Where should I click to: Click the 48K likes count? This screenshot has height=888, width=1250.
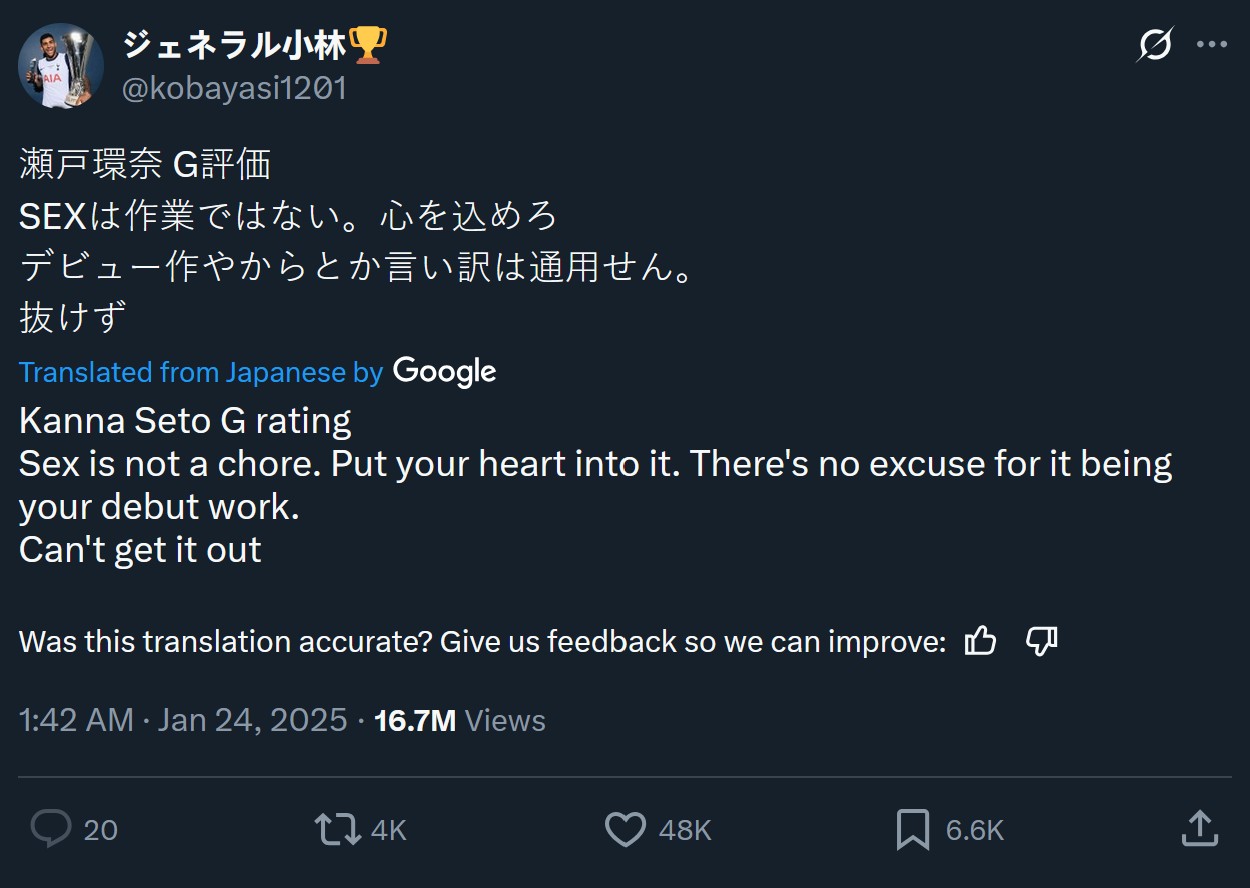tap(685, 830)
